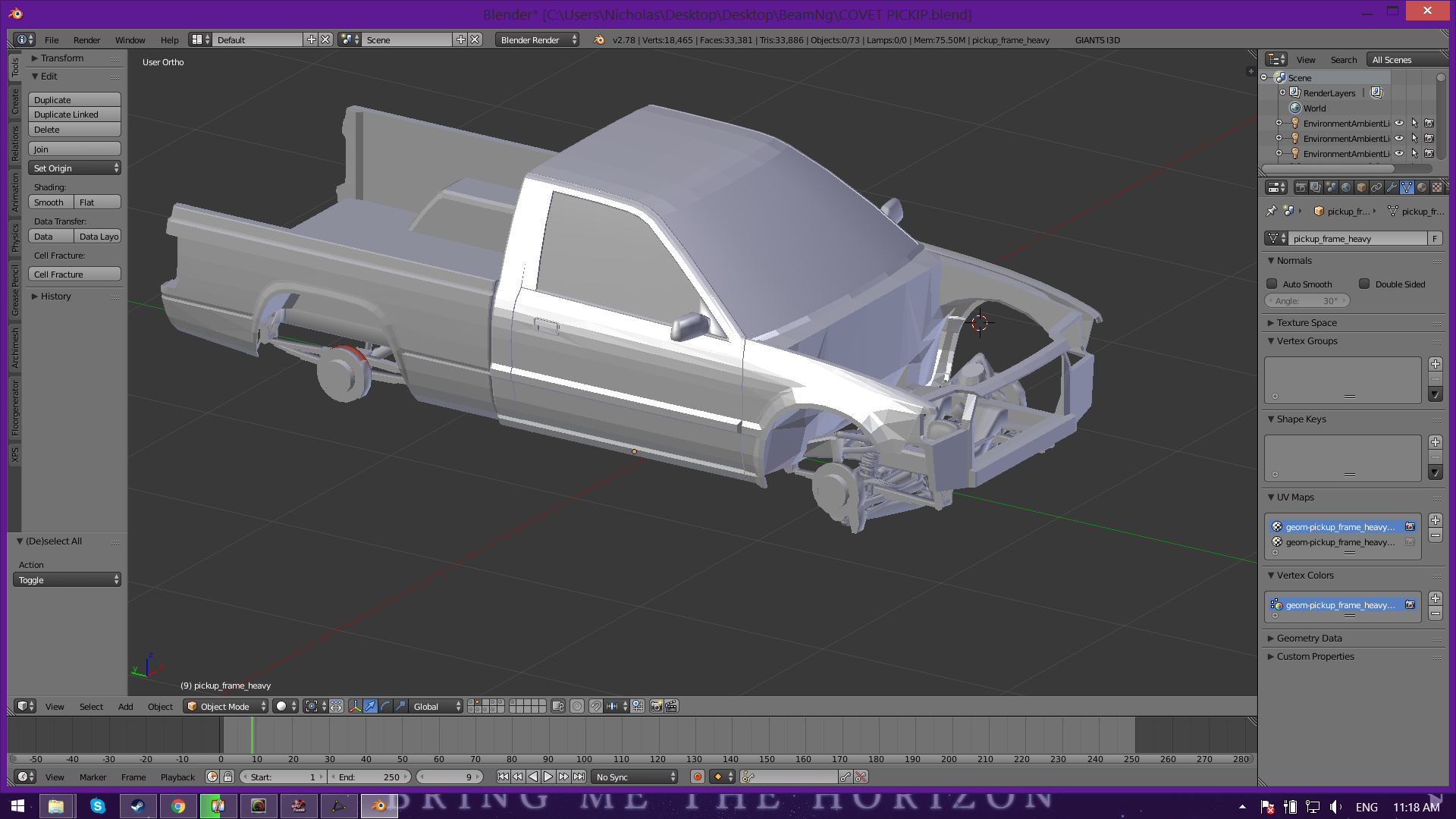This screenshot has height=819, width=1456.
Task: Open Object Constraints chain-link icon
Action: click(1376, 187)
